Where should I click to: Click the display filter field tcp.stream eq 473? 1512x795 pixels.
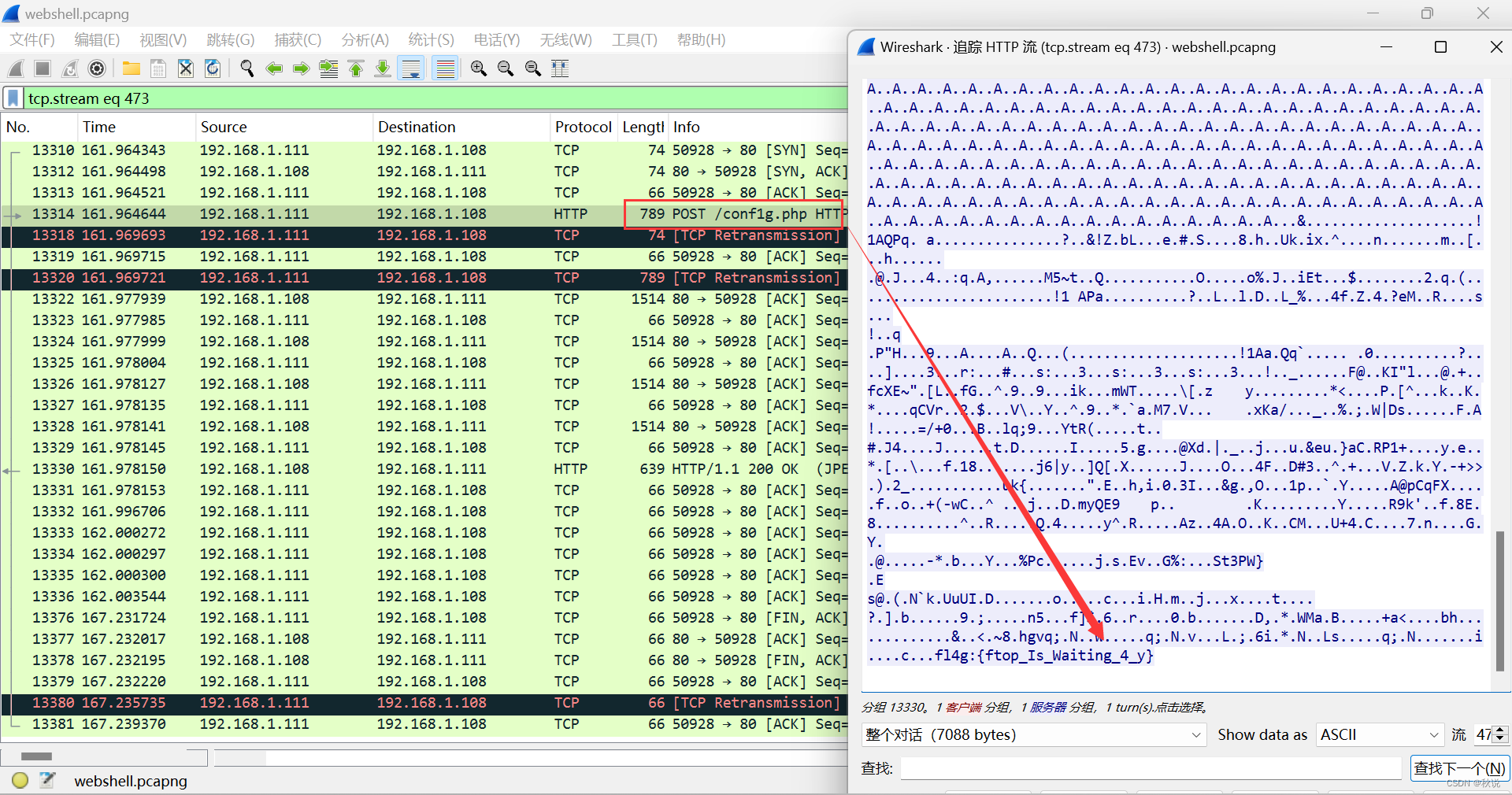coord(435,98)
